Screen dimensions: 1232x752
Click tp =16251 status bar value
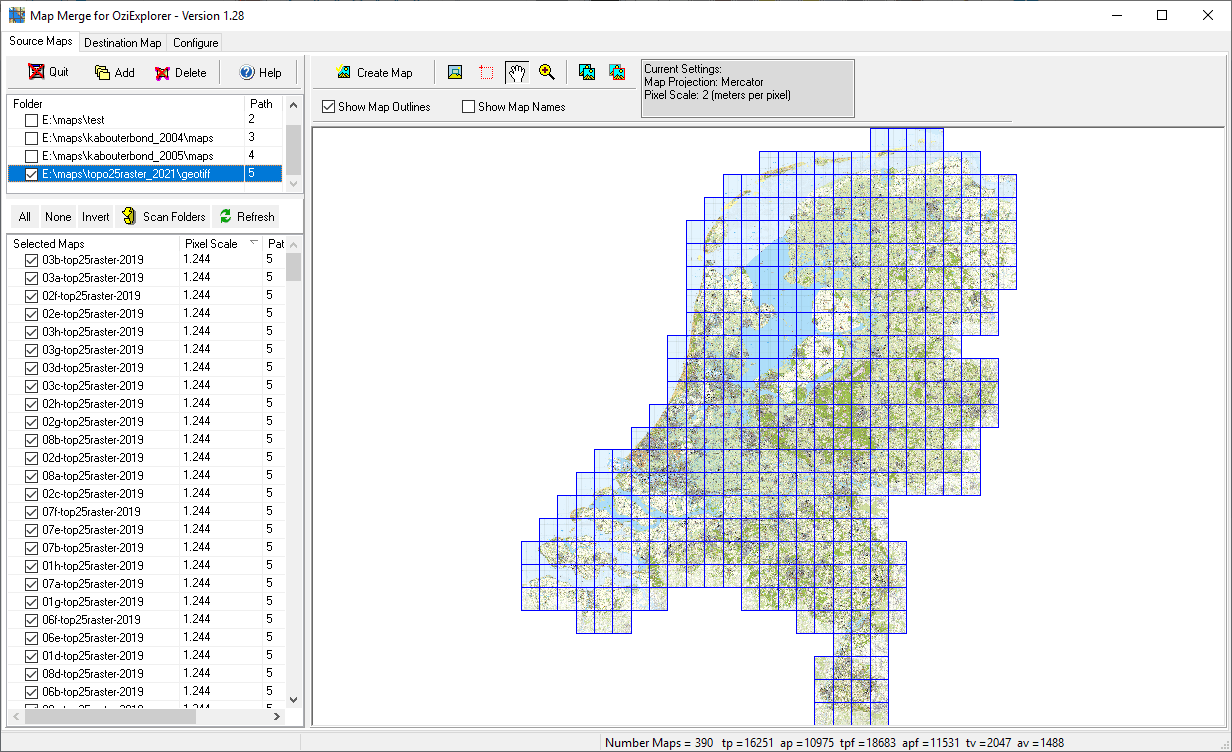click(746, 743)
